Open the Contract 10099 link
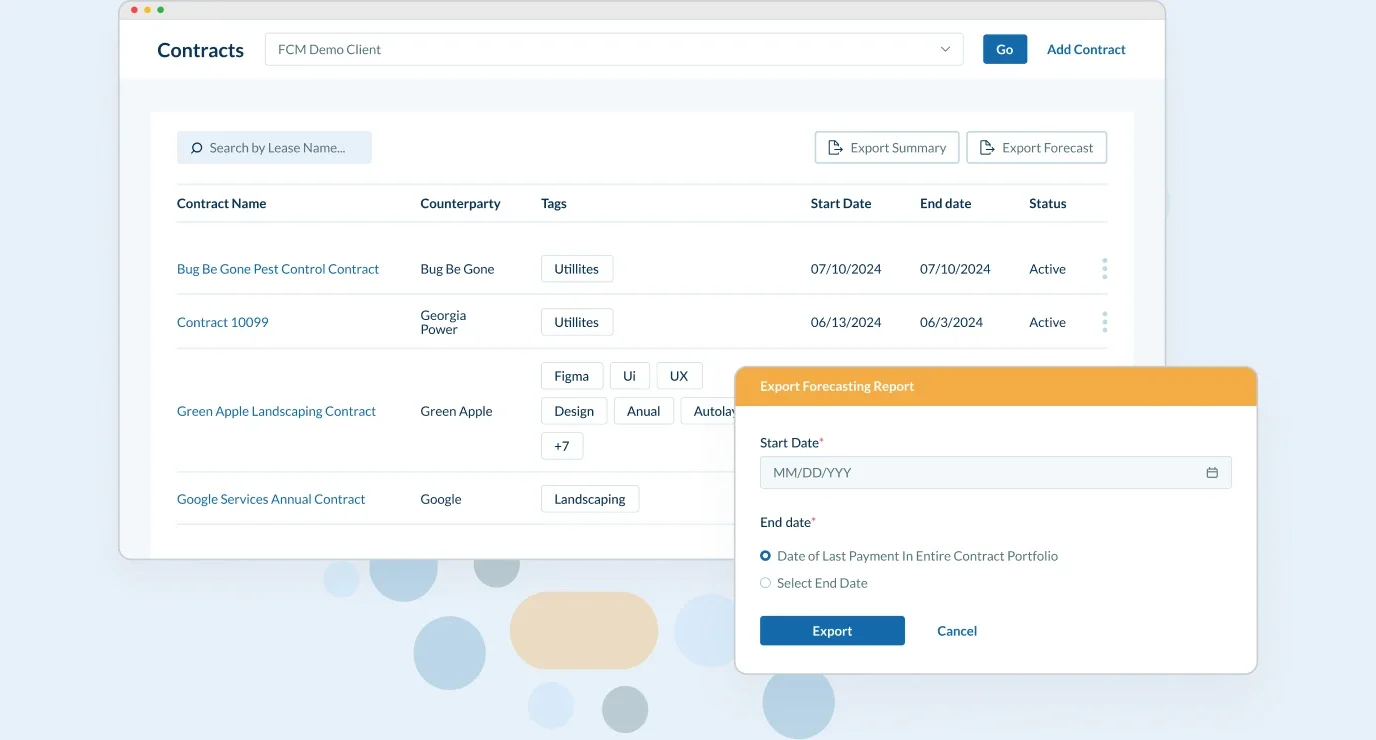The width and height of the screenshot is (1376, 740). pyautogui.click(x=223, y=322)
